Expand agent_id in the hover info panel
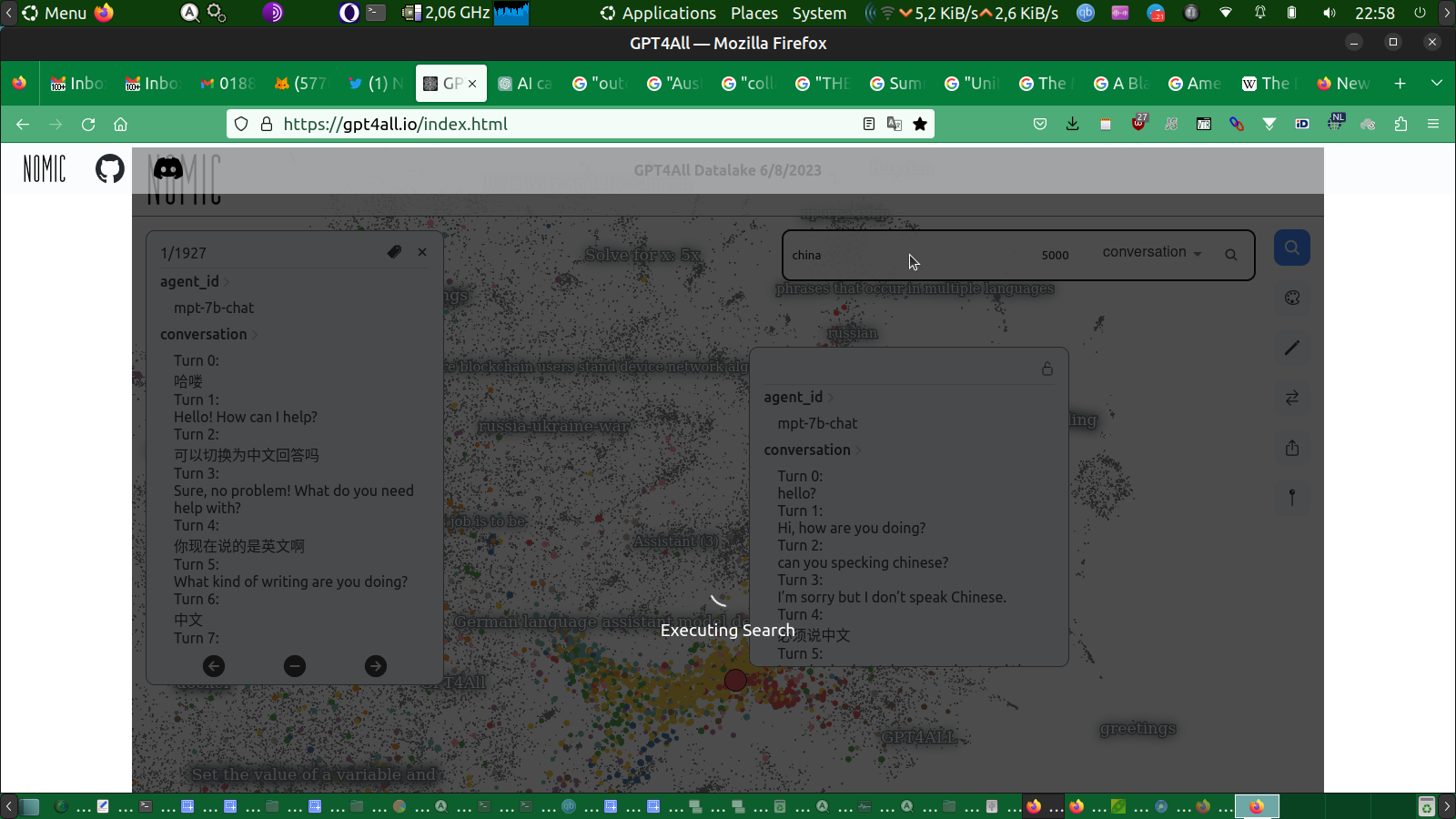Viewport: 1456px width, 819px height. pos(798,397)
